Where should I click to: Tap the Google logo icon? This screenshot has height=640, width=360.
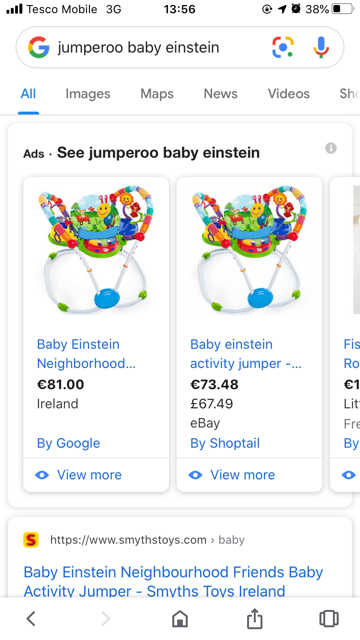(39, 47)
